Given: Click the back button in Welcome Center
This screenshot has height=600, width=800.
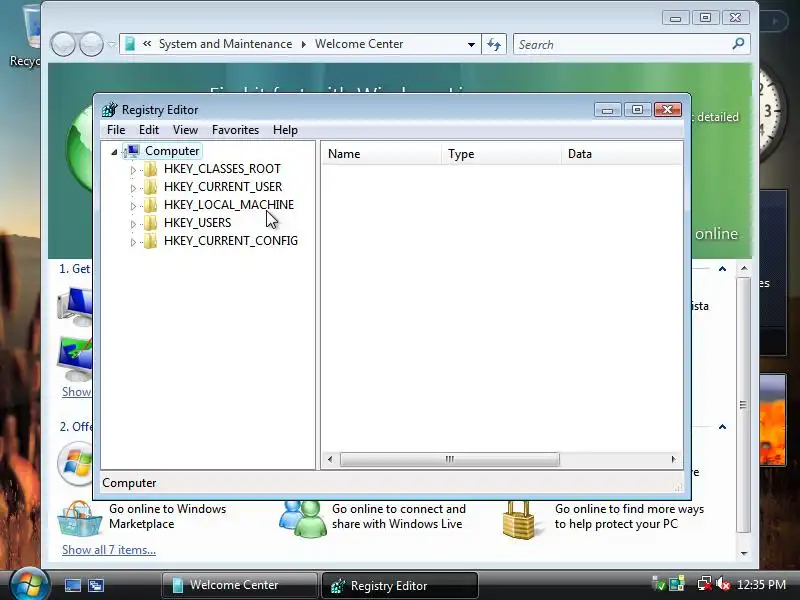Looking at the screenshot, I should [63, 44].
